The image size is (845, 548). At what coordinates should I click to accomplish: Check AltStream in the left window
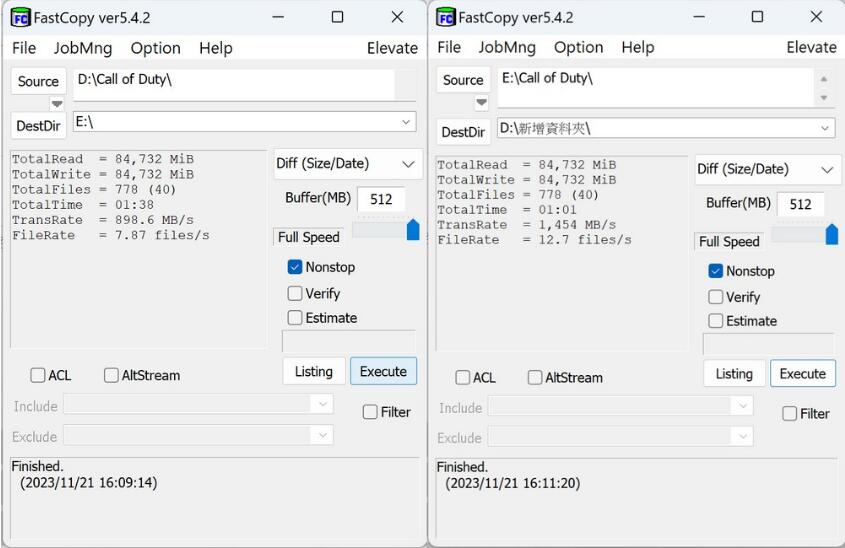pyautogui.click(x=111, y=375)
